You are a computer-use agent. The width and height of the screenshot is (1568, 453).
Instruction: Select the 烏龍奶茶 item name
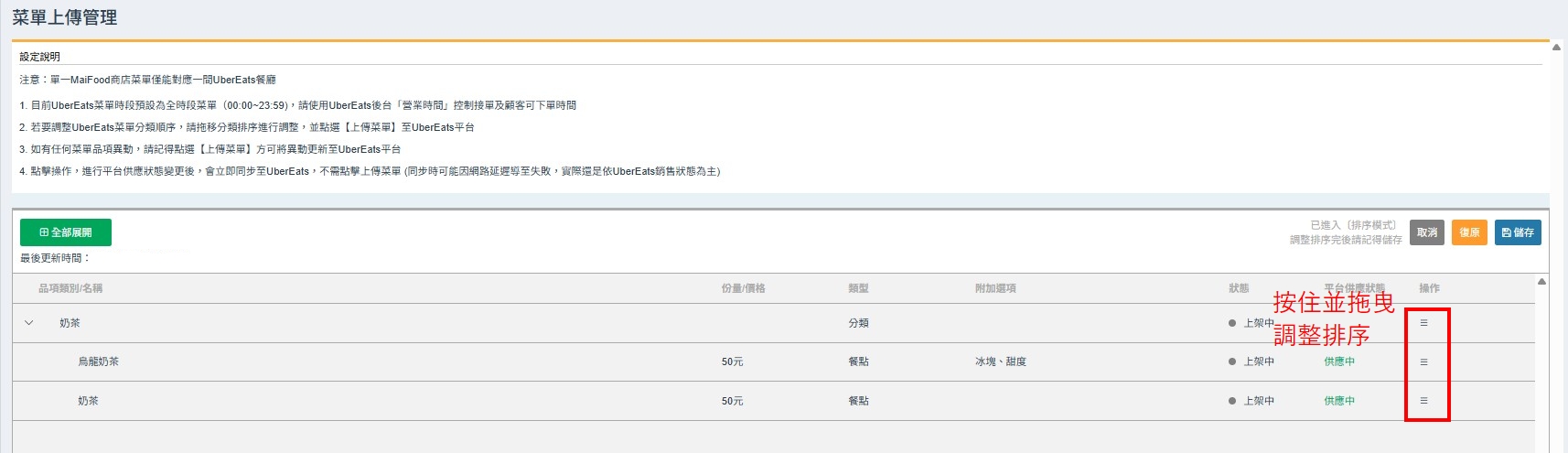pyautogui.click(x=98, y=362)
